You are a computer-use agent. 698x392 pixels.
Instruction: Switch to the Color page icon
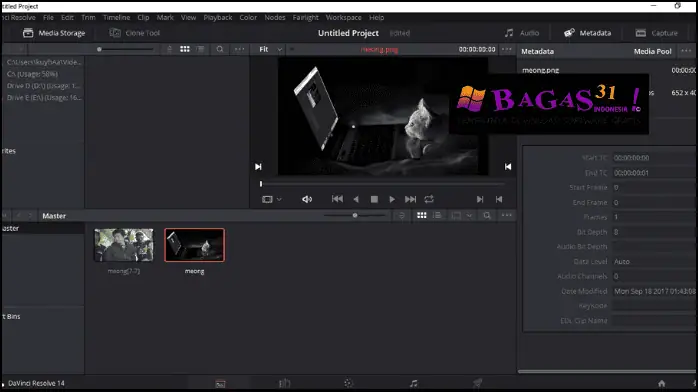tap(349, 383)
